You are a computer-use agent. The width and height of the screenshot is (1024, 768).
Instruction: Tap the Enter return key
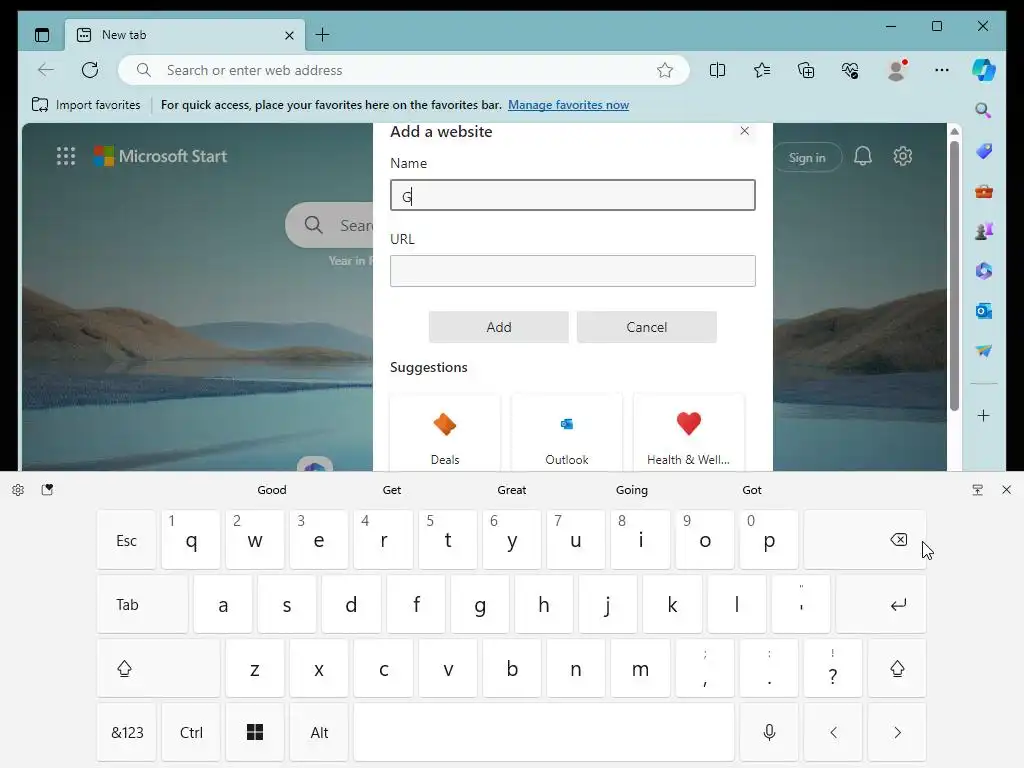[881, 604]
